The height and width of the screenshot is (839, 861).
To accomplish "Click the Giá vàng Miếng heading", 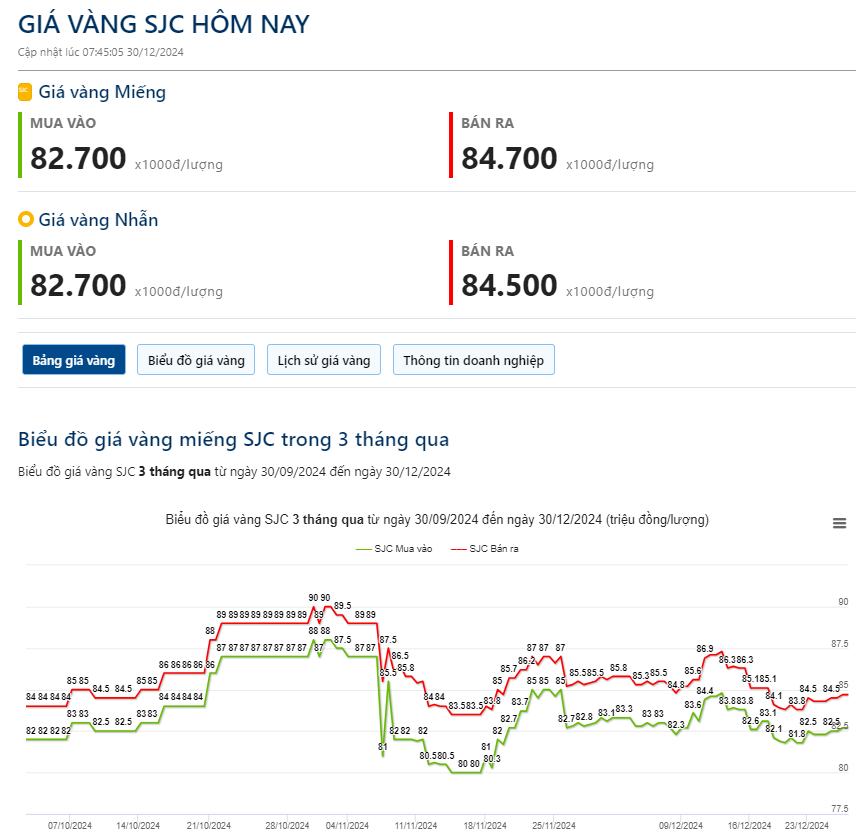I will pos(102,92).
